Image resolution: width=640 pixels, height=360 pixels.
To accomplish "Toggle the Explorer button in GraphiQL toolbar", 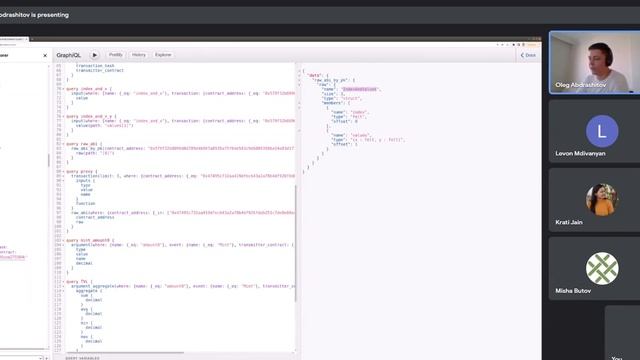I will pyautogui.click(x=163, y=55).
